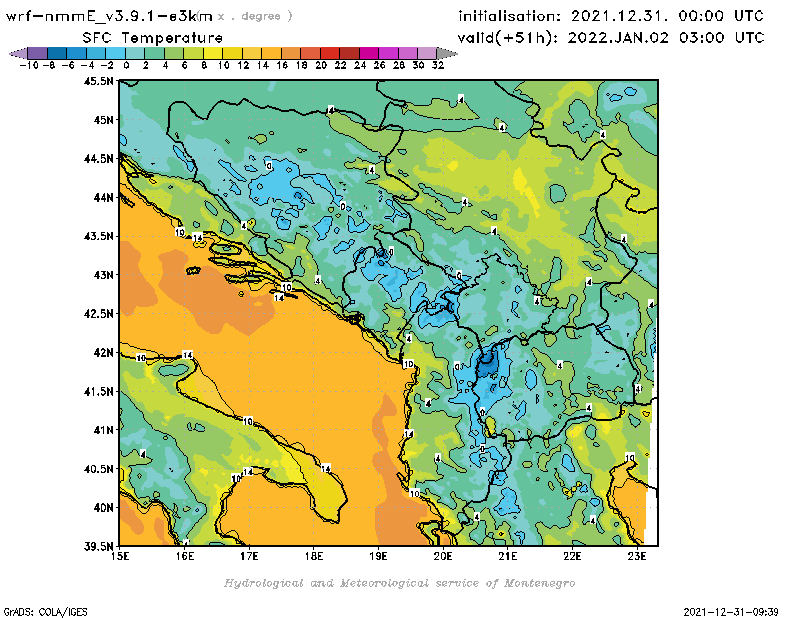Select the "42N" latitude axis label
This screenshot has height=618, width=800.
click(x=103, y=353)
